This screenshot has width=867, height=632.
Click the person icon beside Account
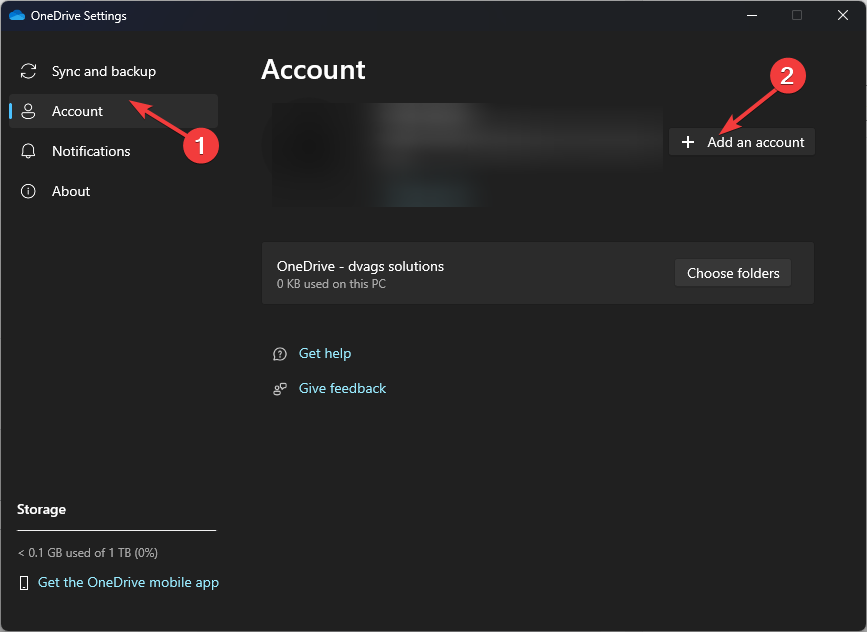pyautogui.click(x=28, y=111)
